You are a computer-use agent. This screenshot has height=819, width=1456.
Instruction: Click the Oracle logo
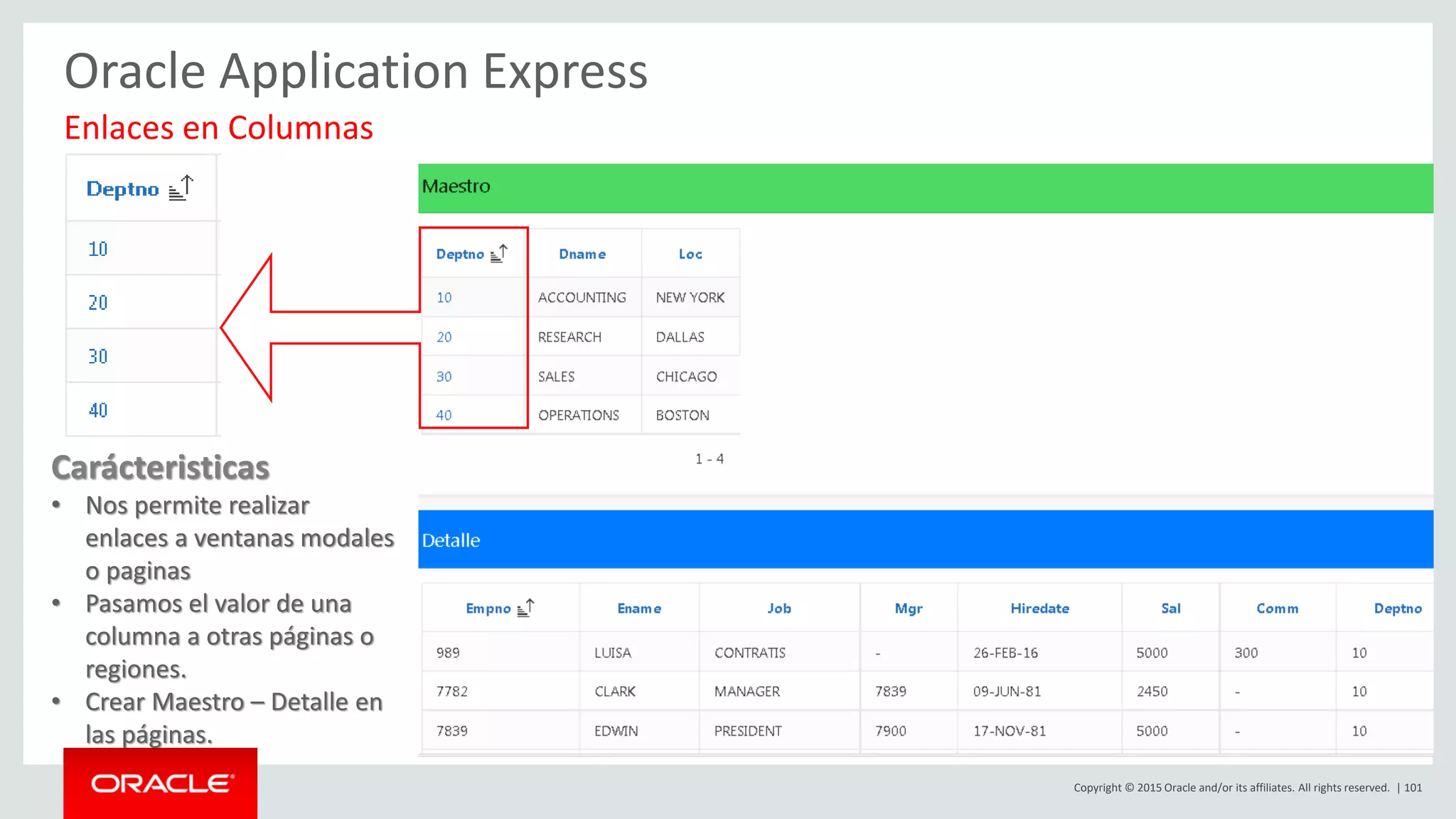161,783
